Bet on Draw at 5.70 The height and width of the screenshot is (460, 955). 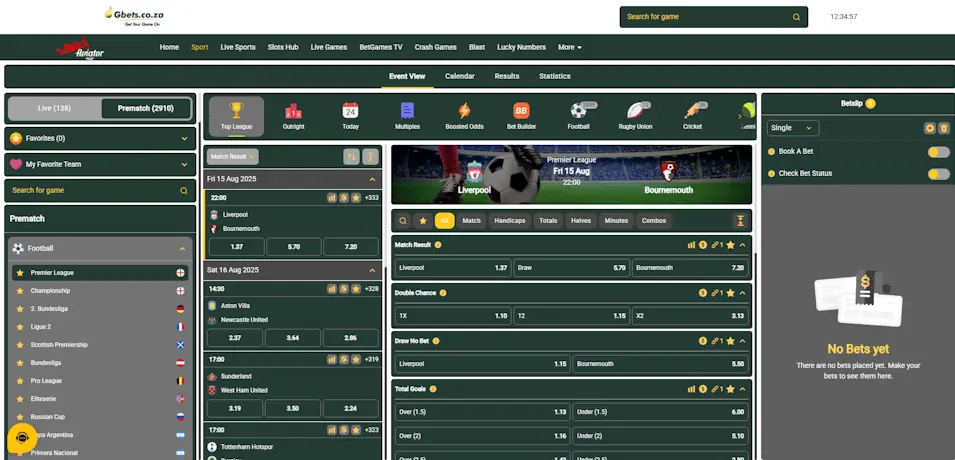[571, 267]
